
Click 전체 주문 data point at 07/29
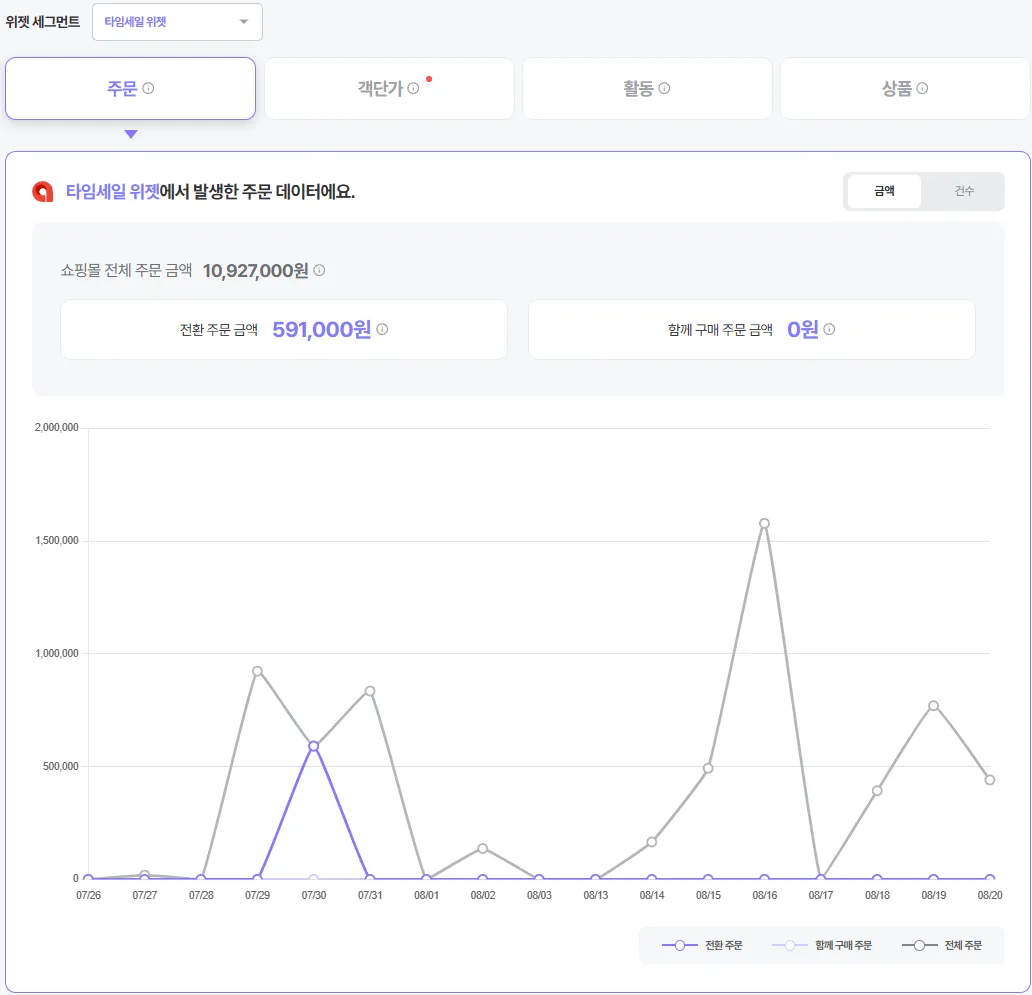coord(257,671)
